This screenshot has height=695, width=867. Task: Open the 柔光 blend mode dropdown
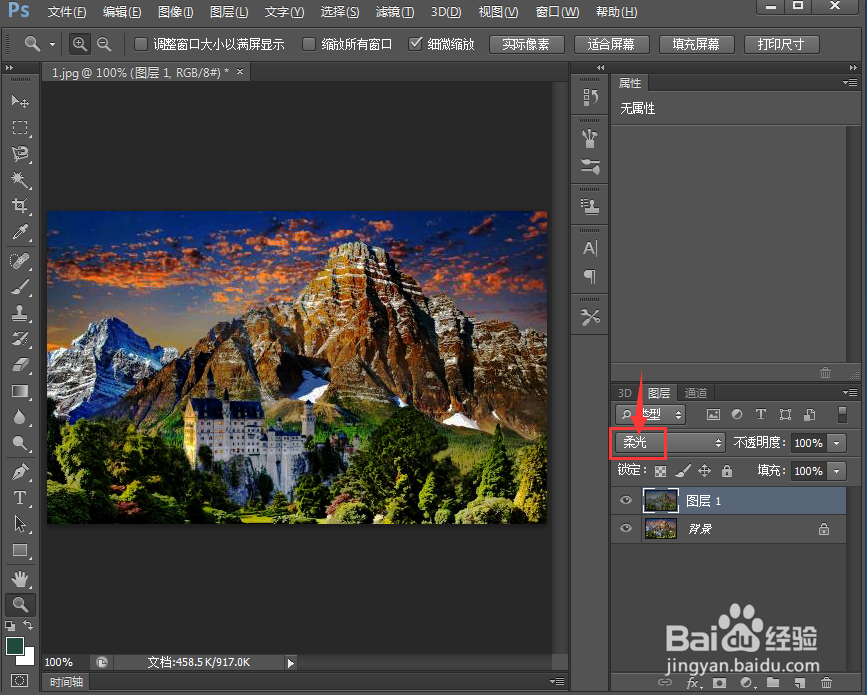point(670,442)
